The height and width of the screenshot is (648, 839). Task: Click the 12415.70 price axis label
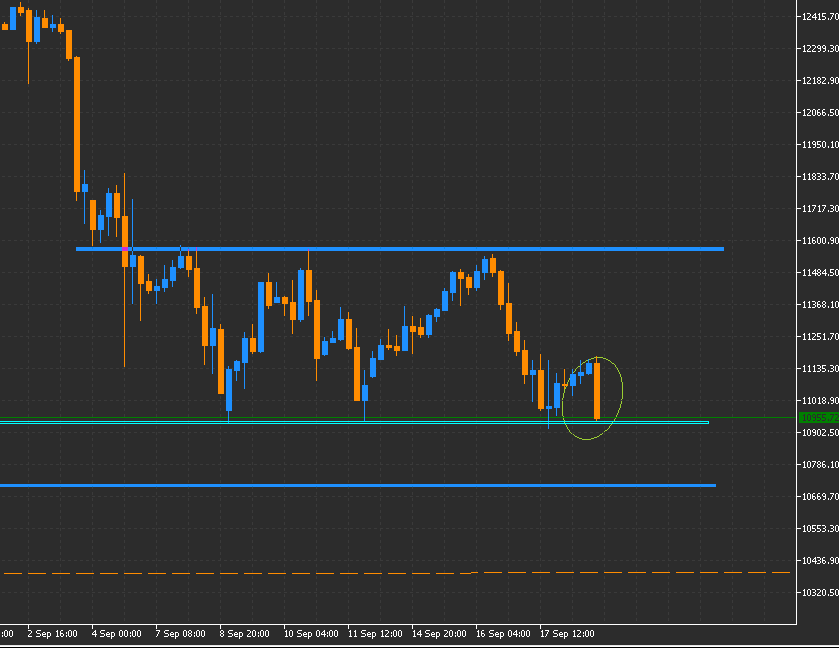(820, 17)
